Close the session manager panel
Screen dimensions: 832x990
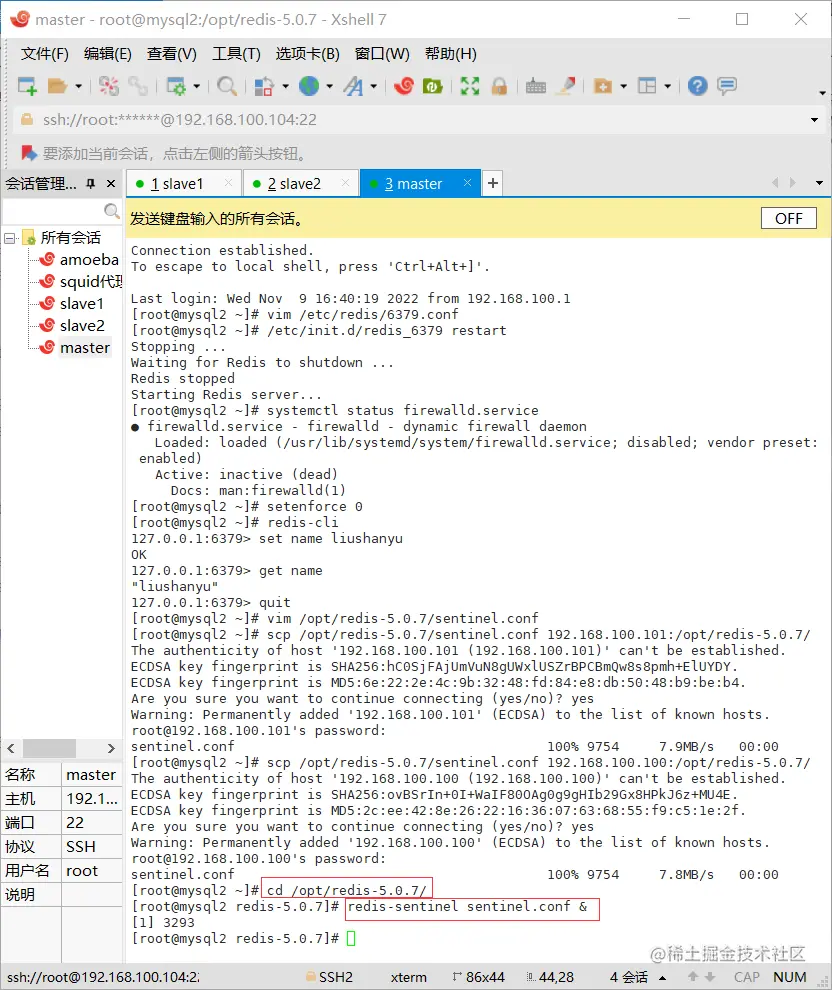(111, 184)
